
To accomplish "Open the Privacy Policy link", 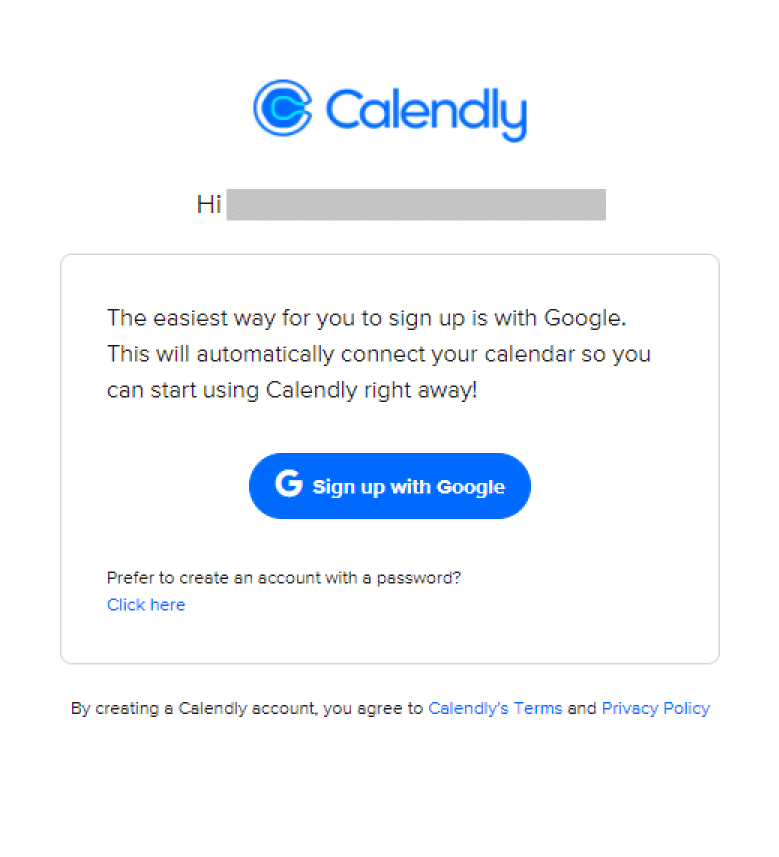I will tap(655, 708).
